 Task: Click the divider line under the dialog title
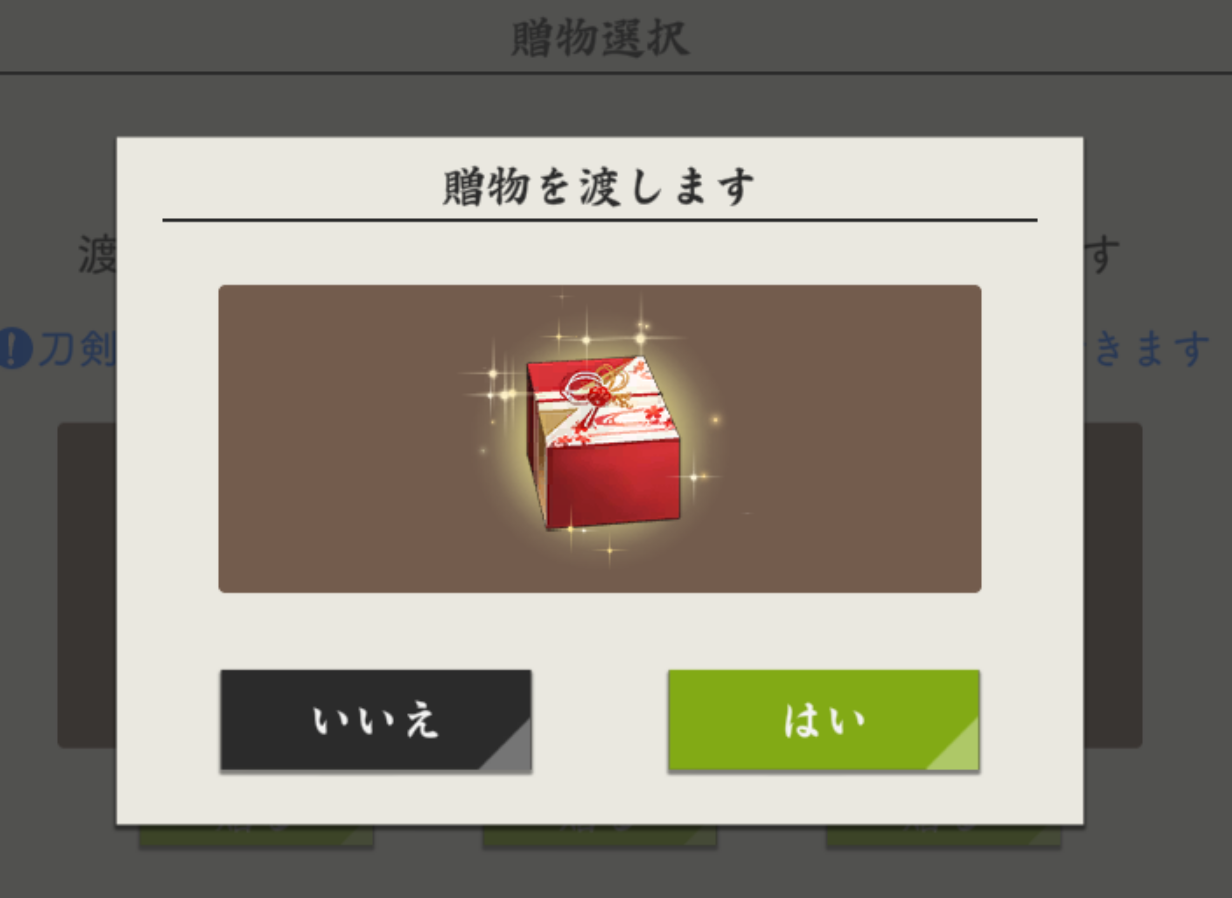pos(600,220)
